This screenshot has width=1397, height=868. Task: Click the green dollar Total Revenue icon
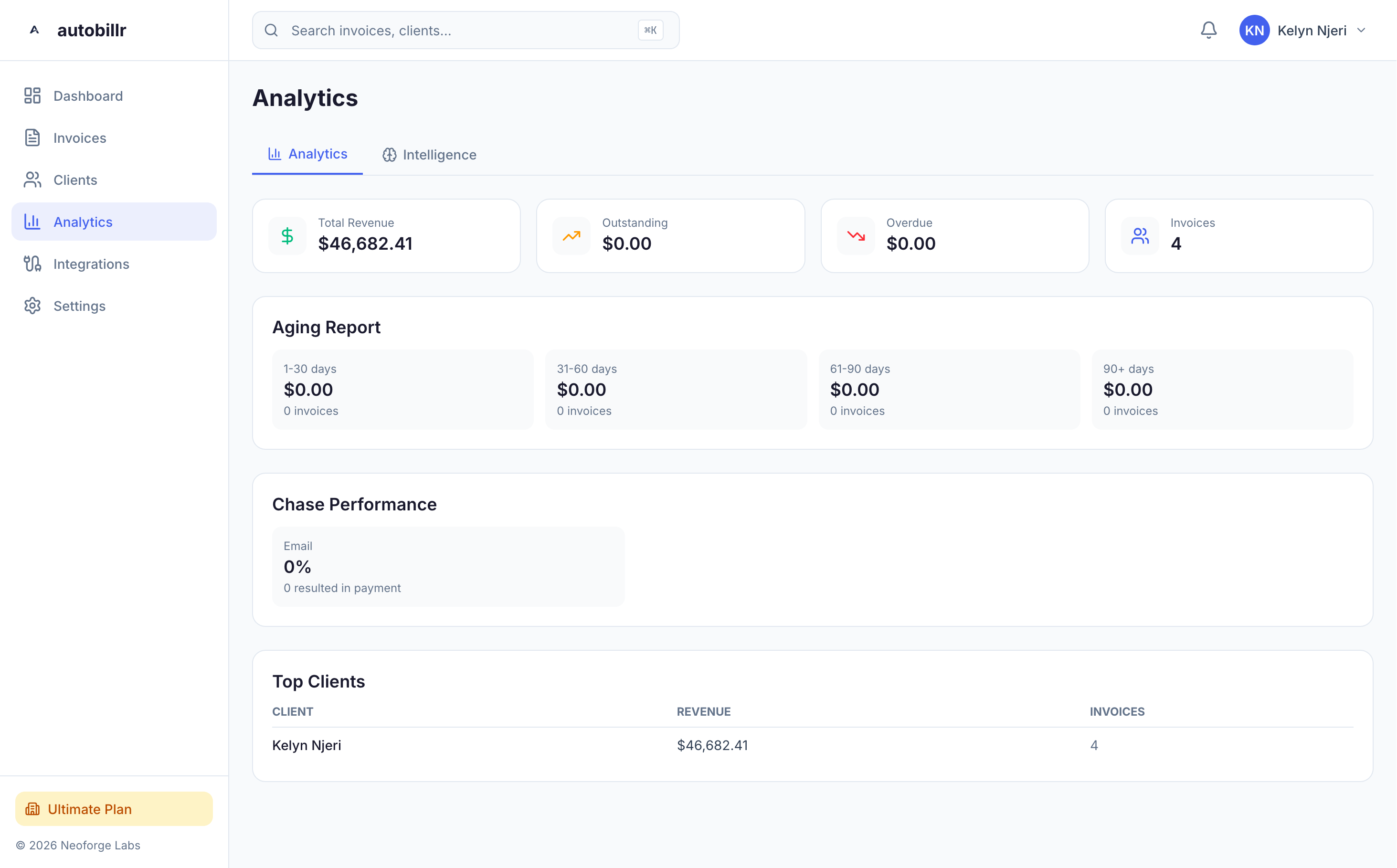point(287,236)
